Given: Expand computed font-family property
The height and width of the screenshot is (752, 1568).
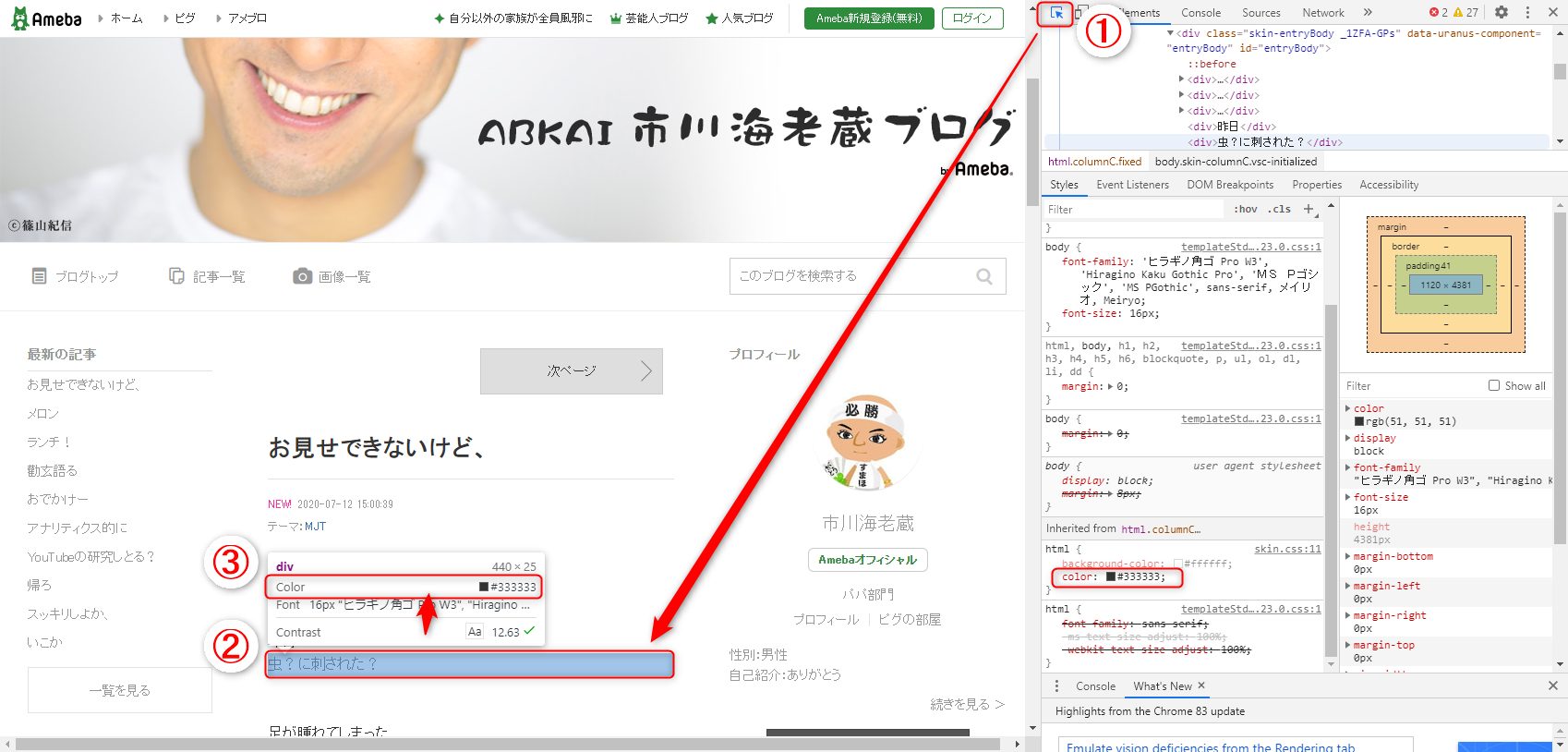Looking at the screenshot, I should click(1348, 467).
